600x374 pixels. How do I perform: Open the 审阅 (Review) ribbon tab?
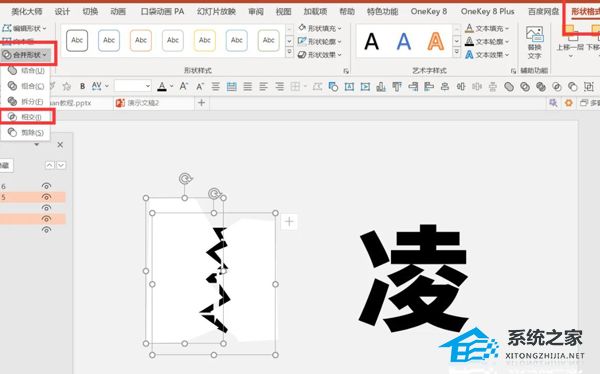point(256,11)
